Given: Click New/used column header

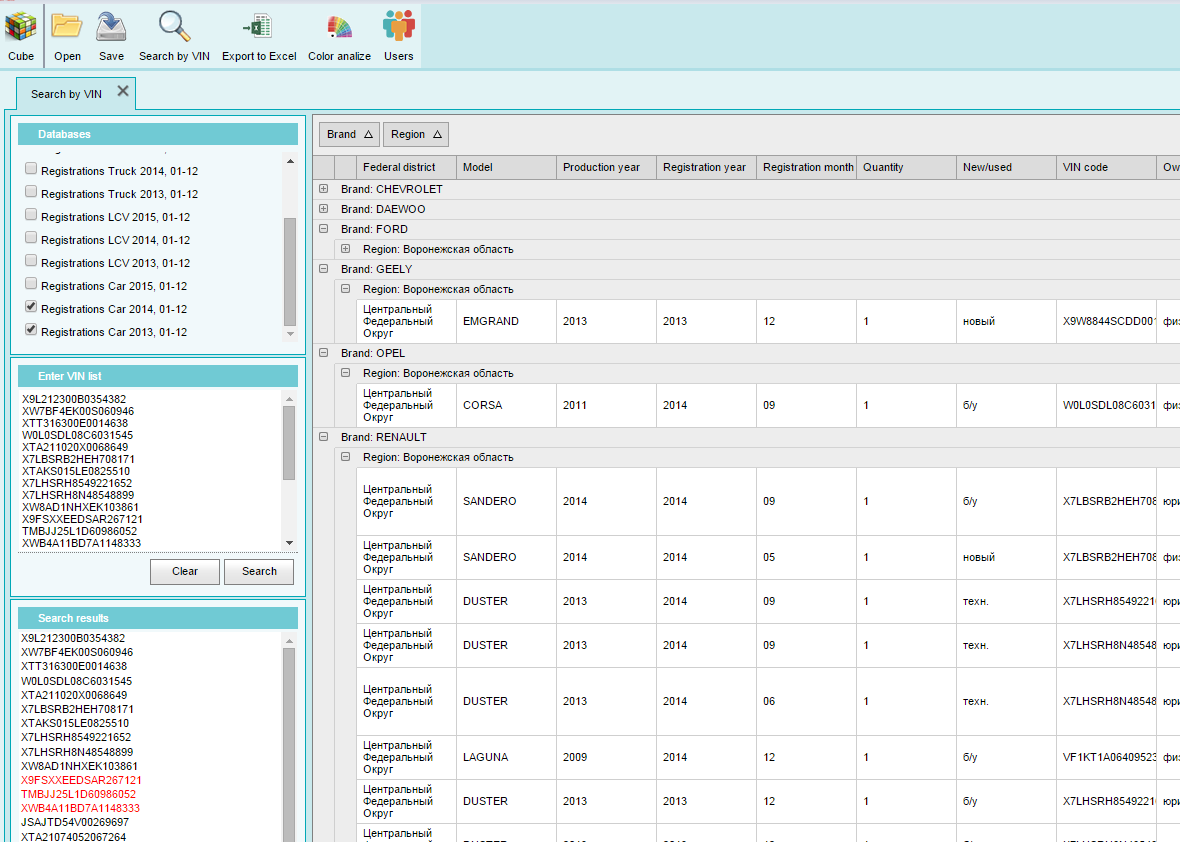Looking at the screenshot, I should coord(1006,167).
